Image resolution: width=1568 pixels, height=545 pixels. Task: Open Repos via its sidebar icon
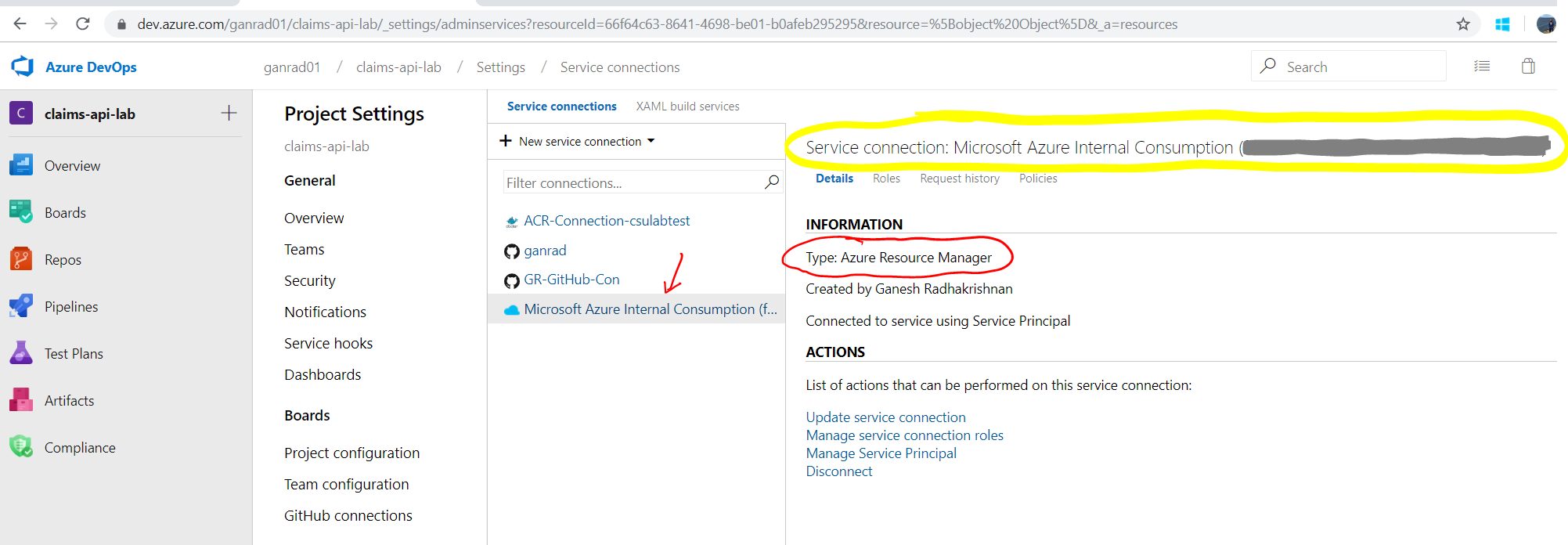pos(21,259)
